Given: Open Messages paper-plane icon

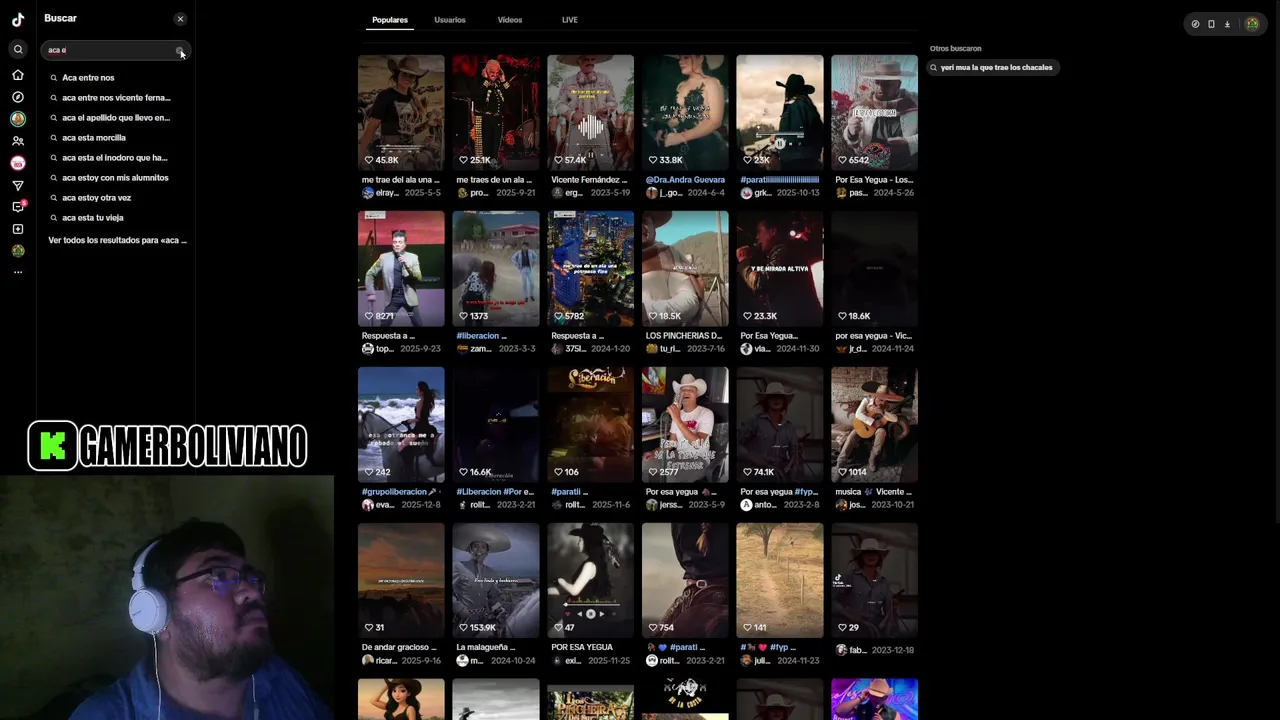Looking at the screenshot, I should tap(18, 185).
